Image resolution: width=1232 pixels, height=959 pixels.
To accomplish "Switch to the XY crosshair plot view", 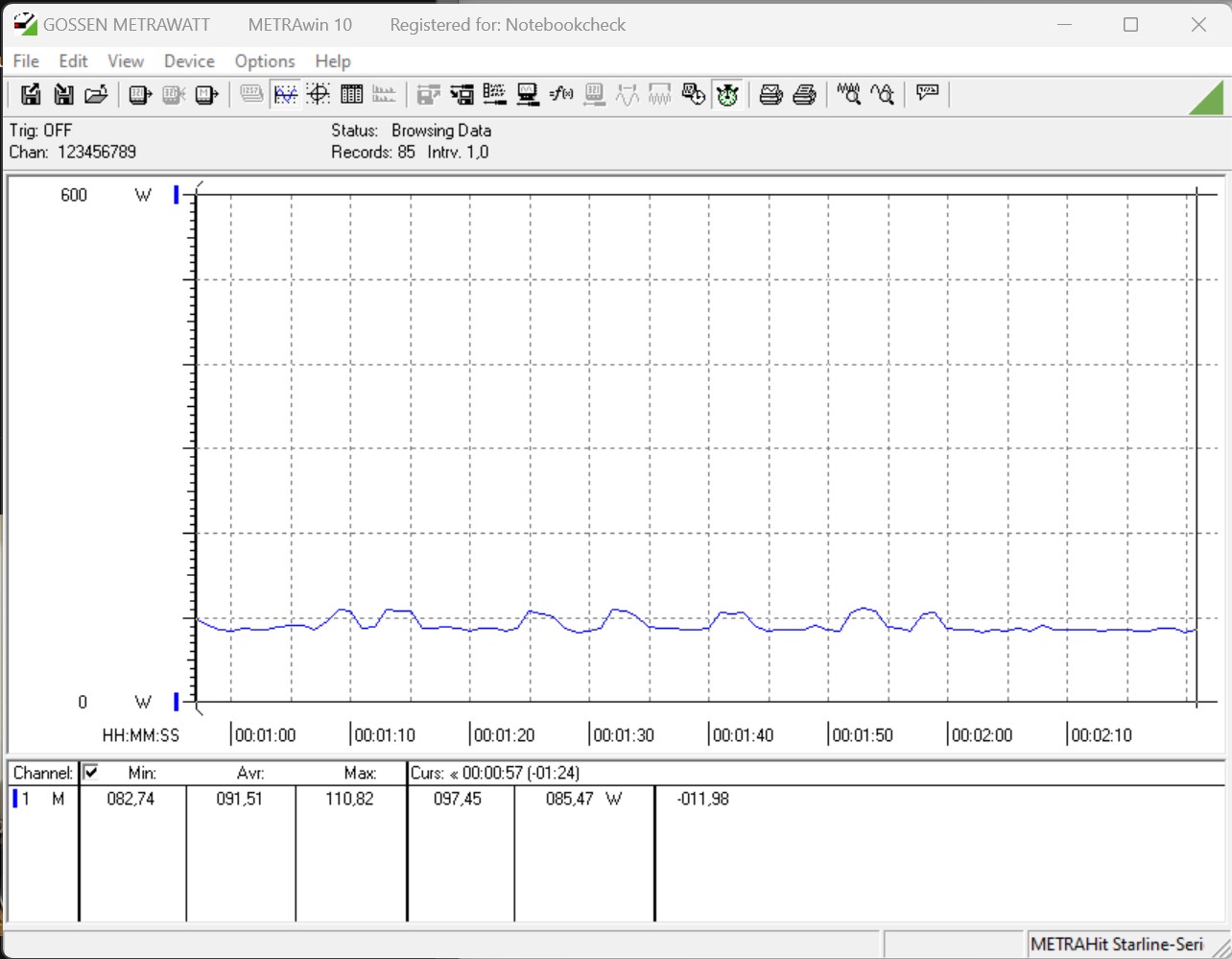I will pos(319,94).
